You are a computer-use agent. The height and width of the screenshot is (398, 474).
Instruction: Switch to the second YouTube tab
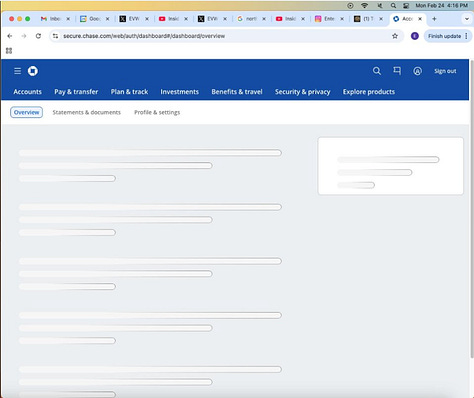coord(290,19)
